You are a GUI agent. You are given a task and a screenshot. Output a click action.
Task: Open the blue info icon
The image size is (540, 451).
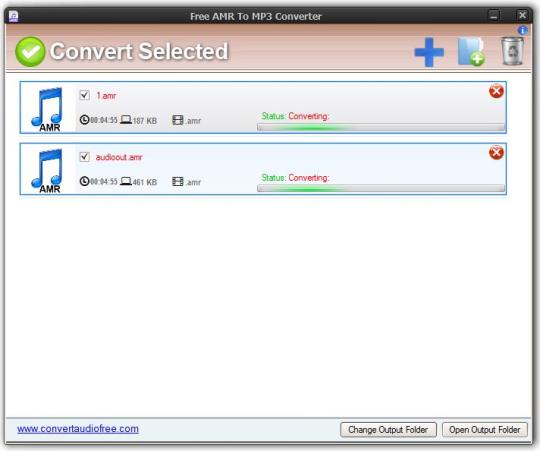522,30
